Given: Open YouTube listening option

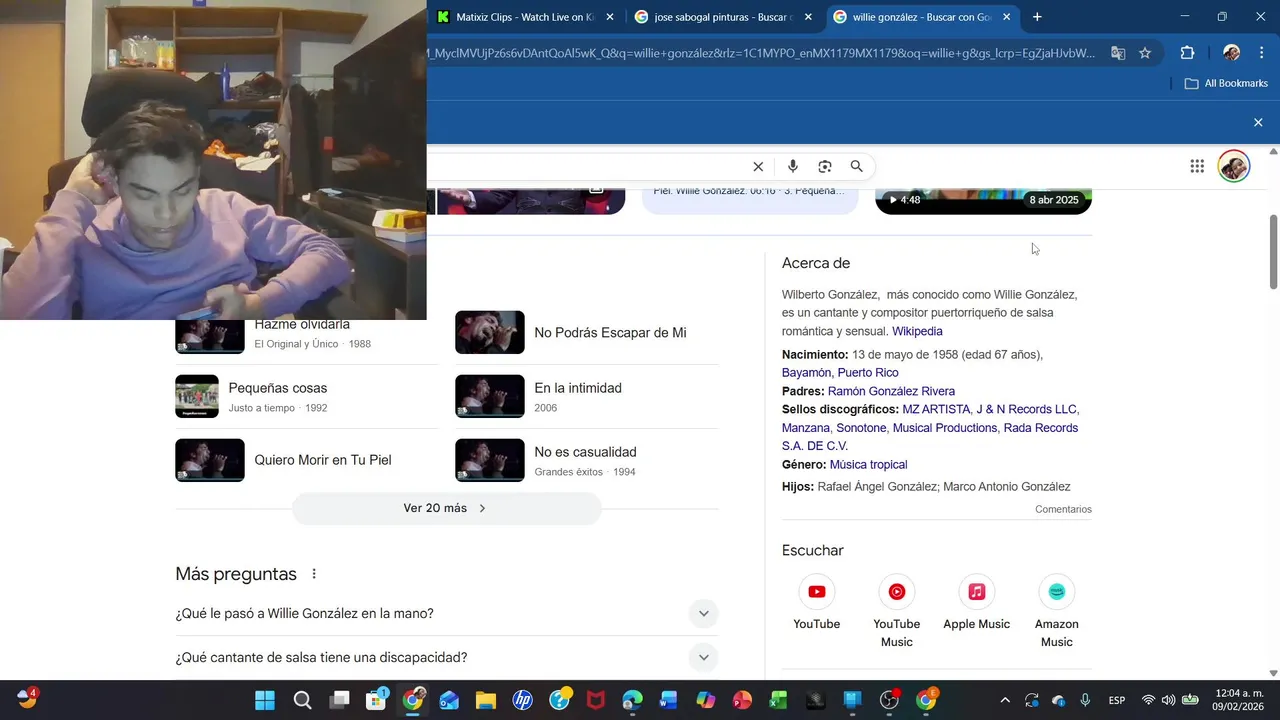Looking at the screenshot, I should 817,604.
